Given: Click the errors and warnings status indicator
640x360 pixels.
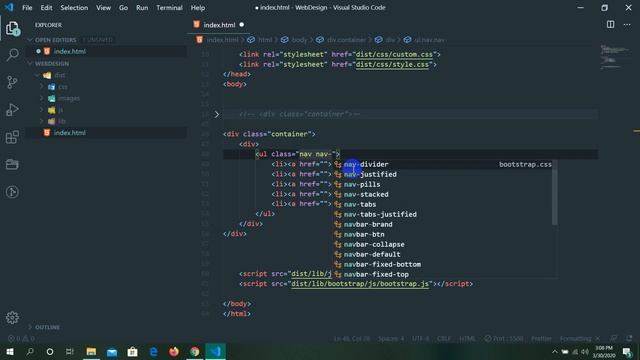Looking at the screenshot, I should coord(21,338).
